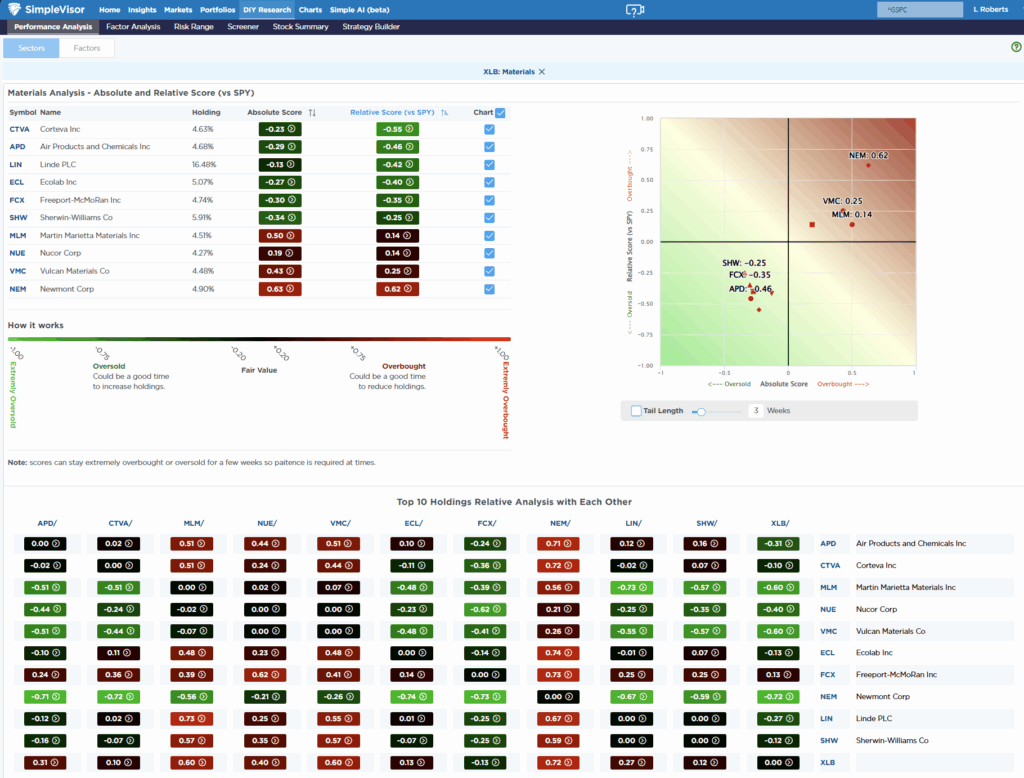This screenshot has height=778, width=1024.
Task: Click the green help question mark icon
Action: click(x=1016, y=47)
